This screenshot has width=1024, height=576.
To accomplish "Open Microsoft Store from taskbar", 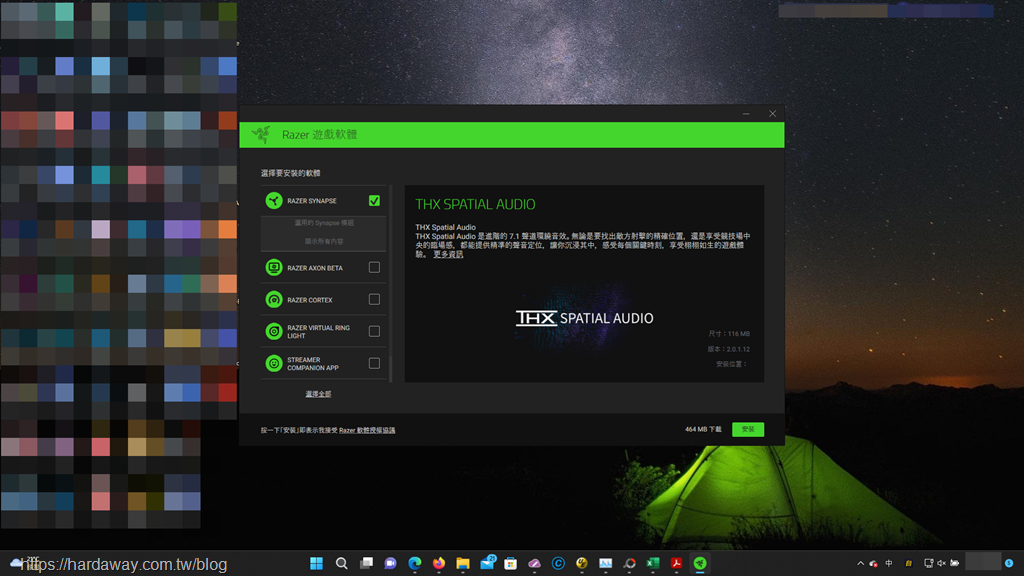I will pos(511,563).
